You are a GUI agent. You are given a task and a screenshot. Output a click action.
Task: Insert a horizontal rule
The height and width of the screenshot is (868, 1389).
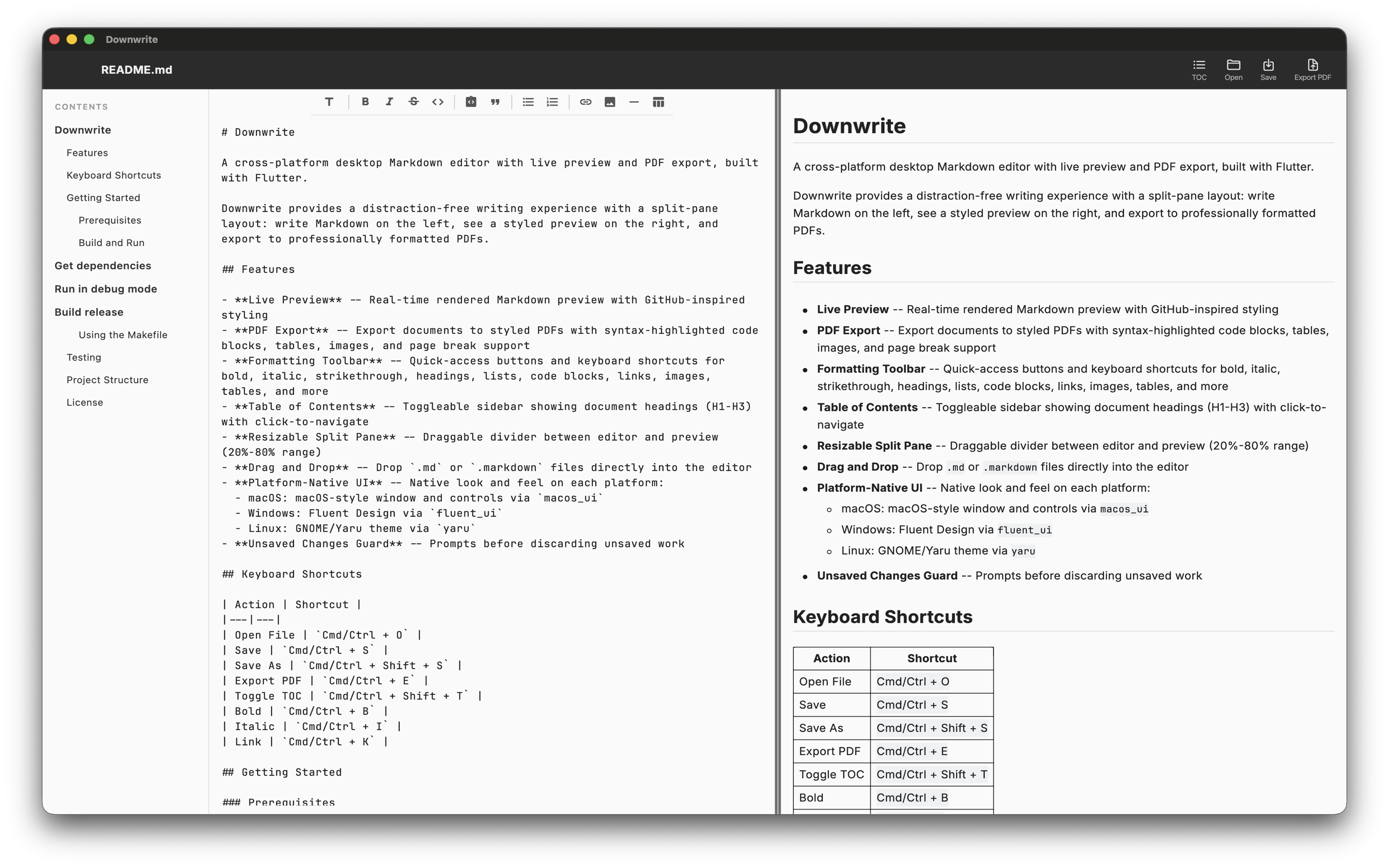click(634, 102)
